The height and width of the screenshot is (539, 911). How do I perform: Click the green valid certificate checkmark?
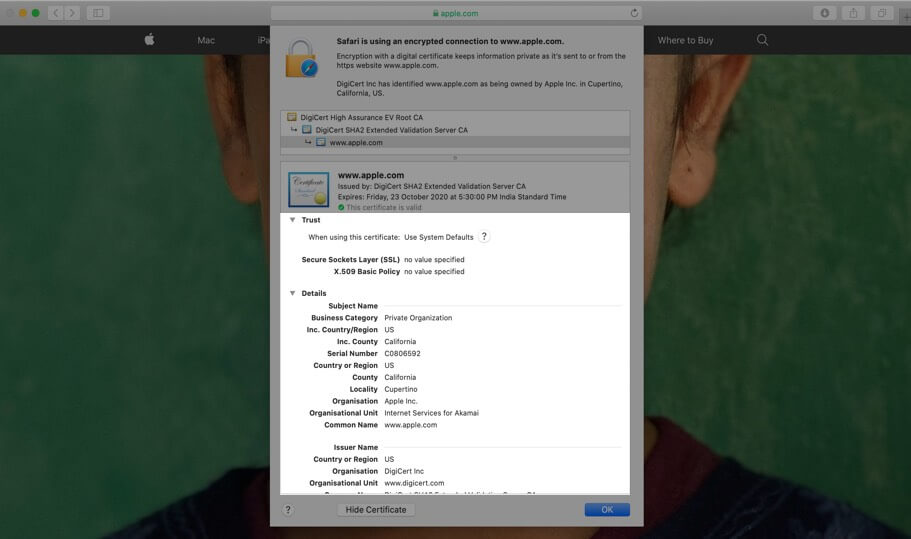(x=341, y=207)
